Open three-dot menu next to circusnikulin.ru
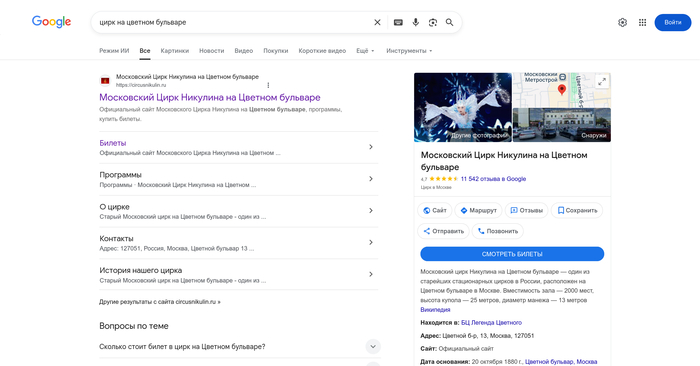The height and width of the screenshot is (366, 700). [x=268, y=85]
